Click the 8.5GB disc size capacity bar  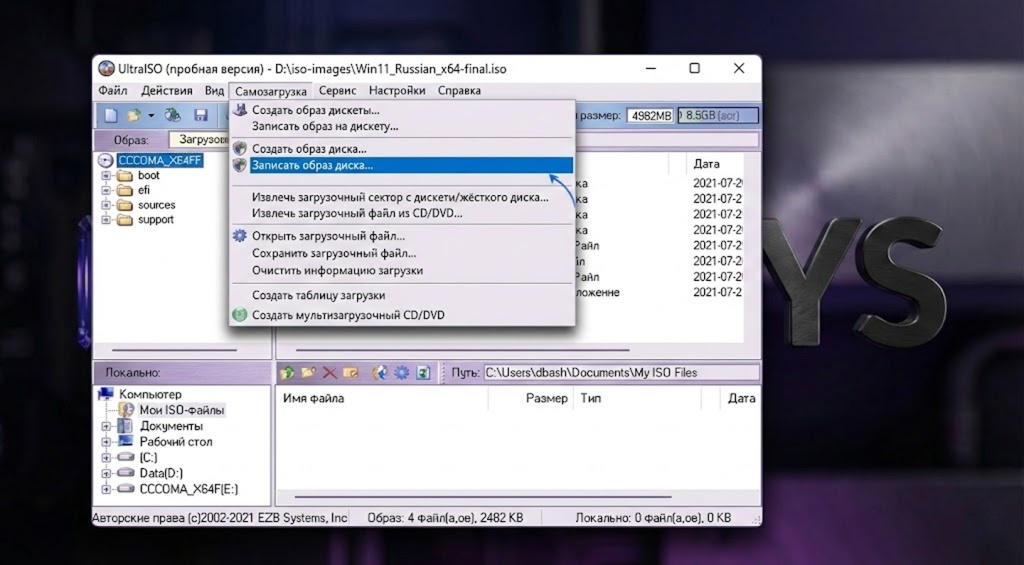click(x=717, y=116)
